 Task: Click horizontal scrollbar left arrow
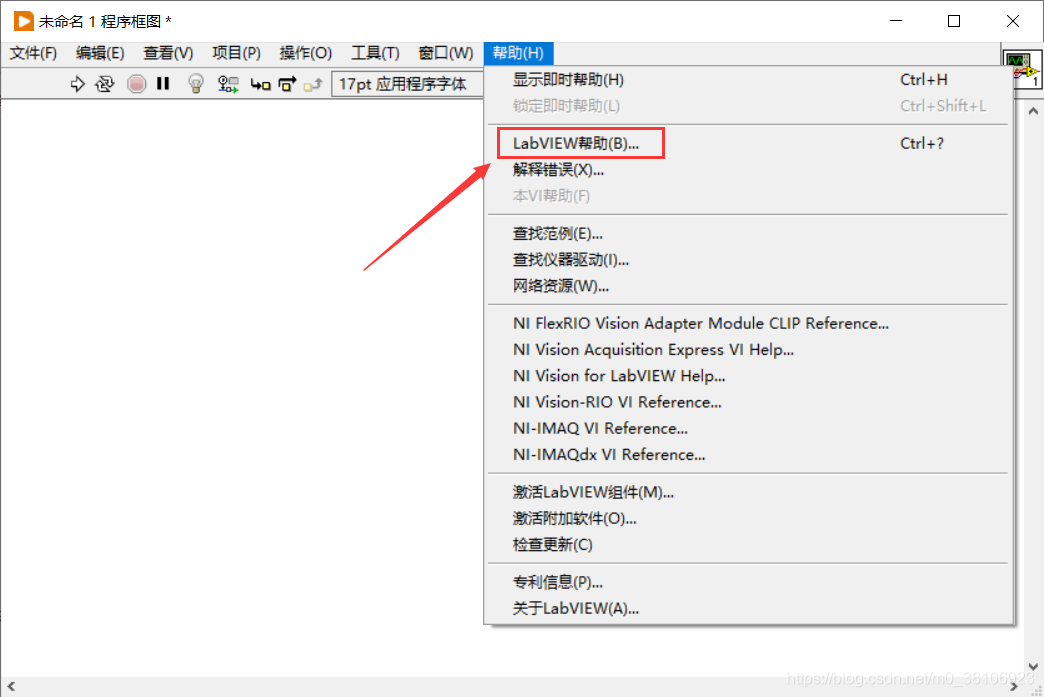(11, 686)
